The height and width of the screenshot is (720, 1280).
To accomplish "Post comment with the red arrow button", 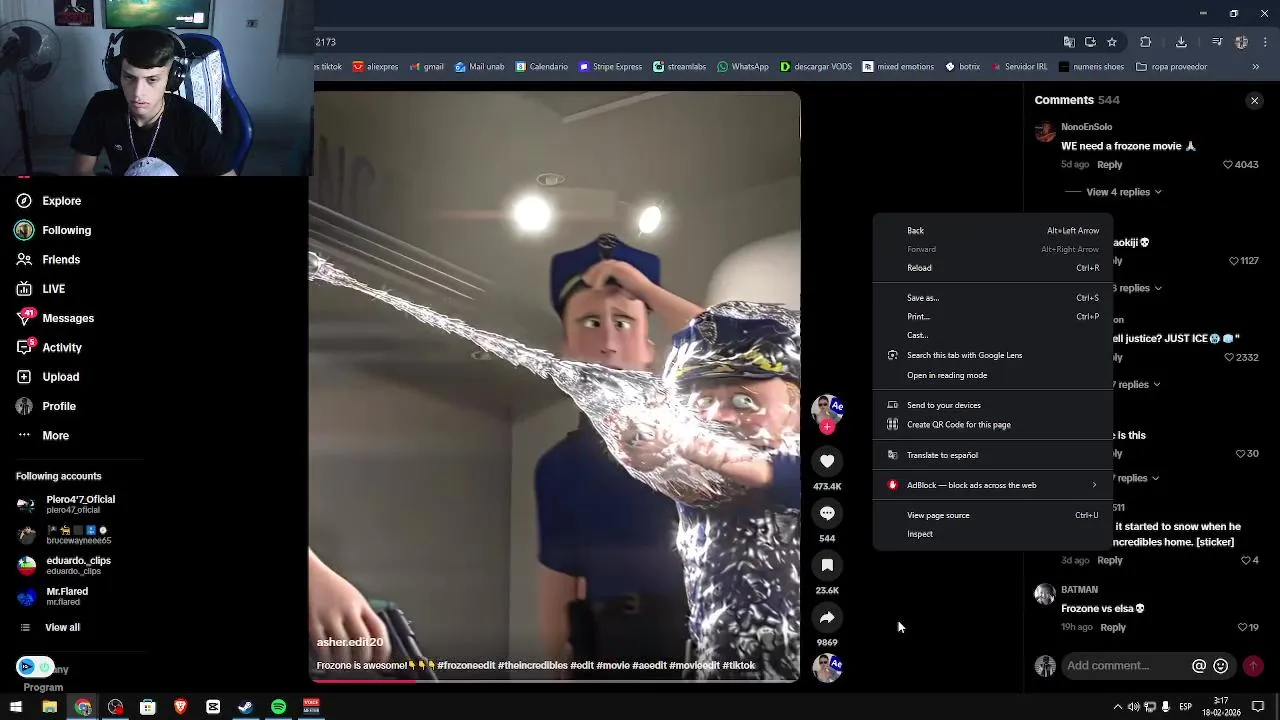I will [1253, 666].
